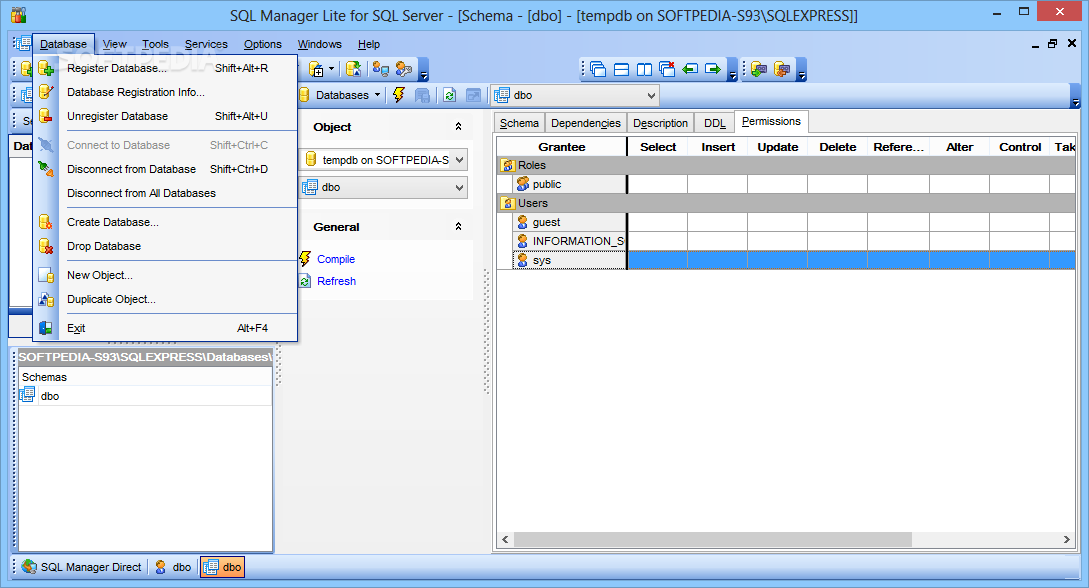Click the Close all windows icon

click(667, 69)
